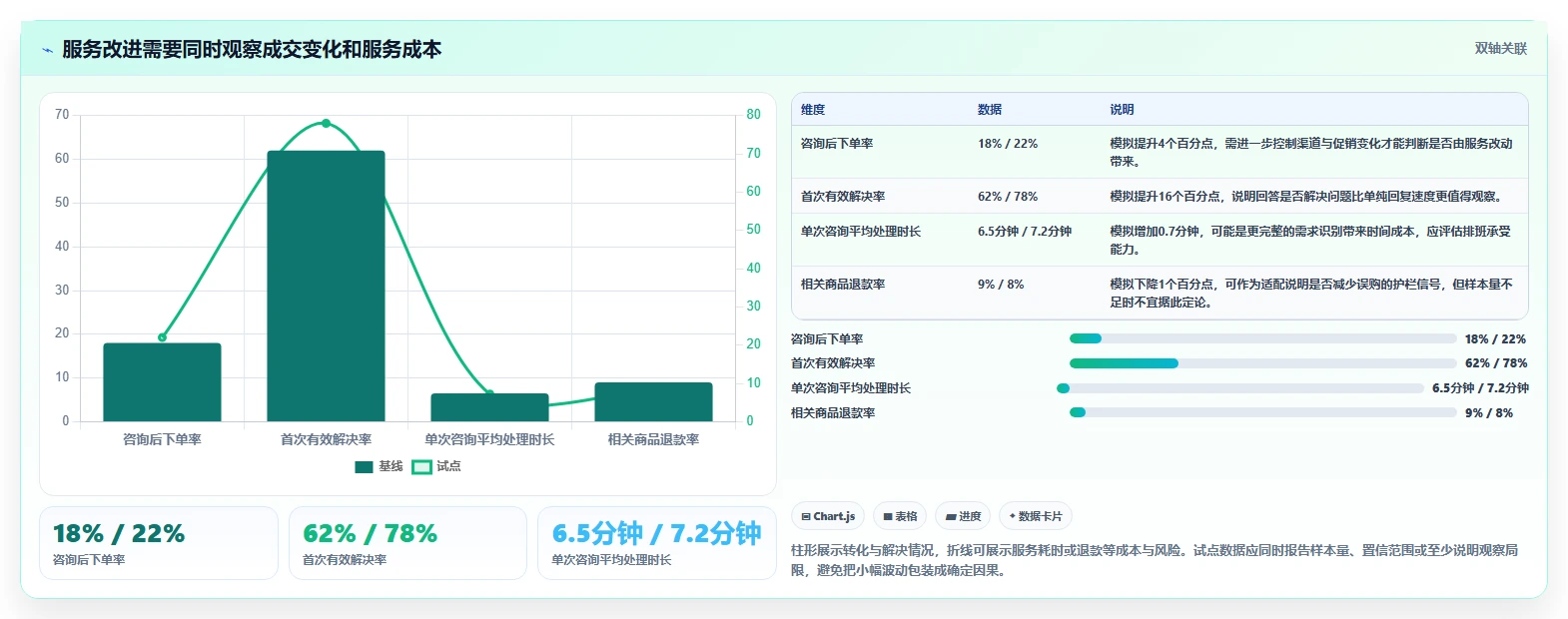Click the footer note starting with 柱形展示转化与解决情况
The image size is (1568, 619).
[x=1155, y=560]
